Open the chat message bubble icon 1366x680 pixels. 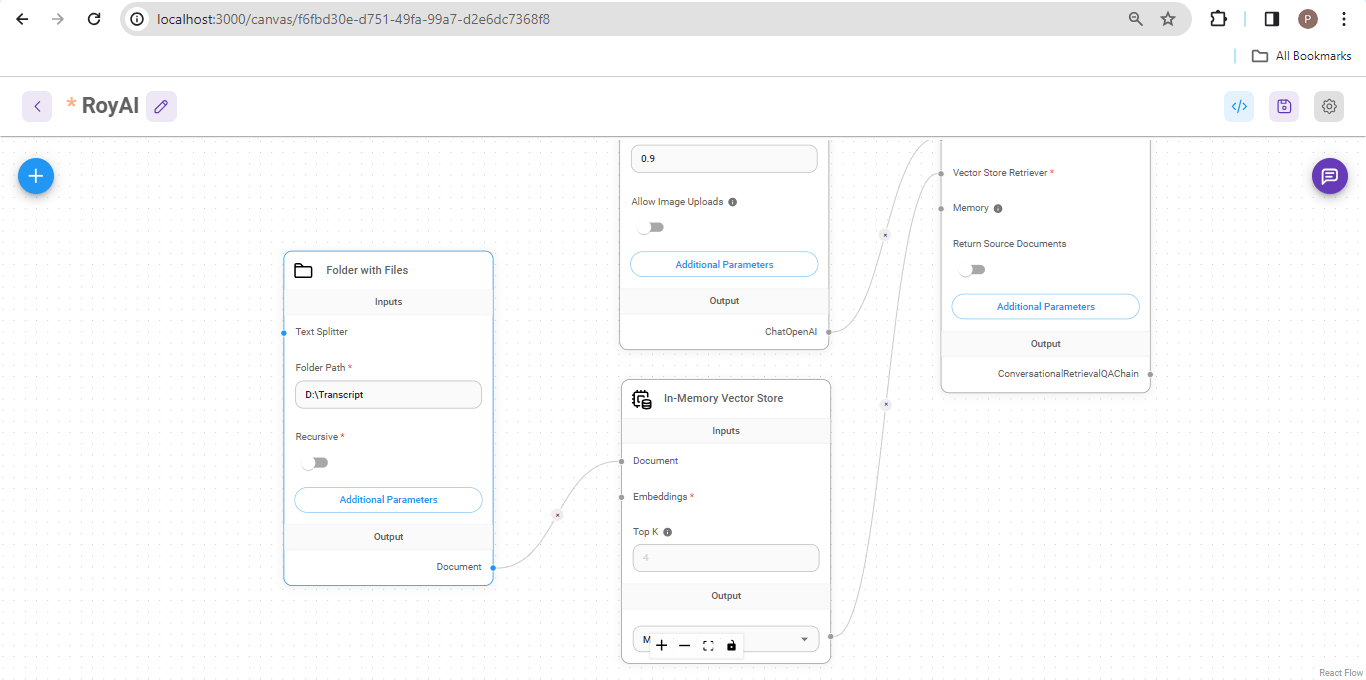(x=1329, y=176)
